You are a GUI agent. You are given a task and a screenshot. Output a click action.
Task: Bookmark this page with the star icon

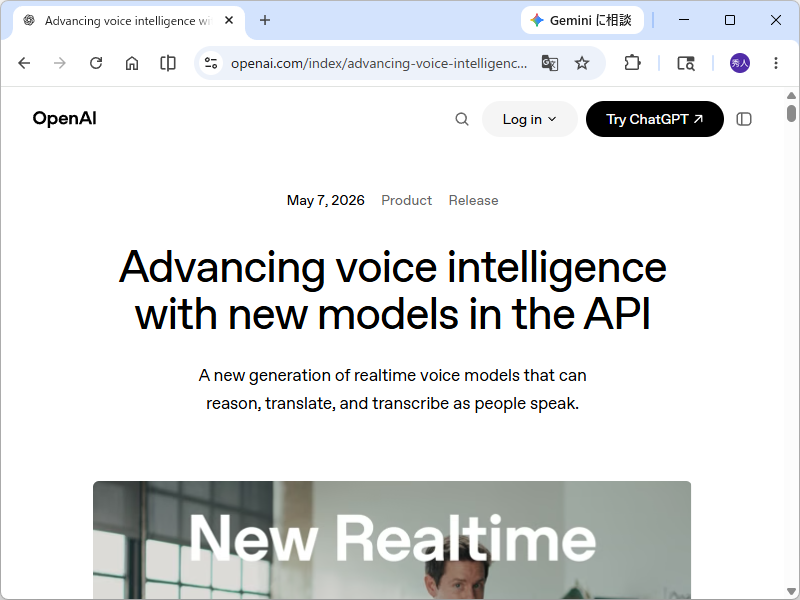pyautogui.click(x=582, y=63)
